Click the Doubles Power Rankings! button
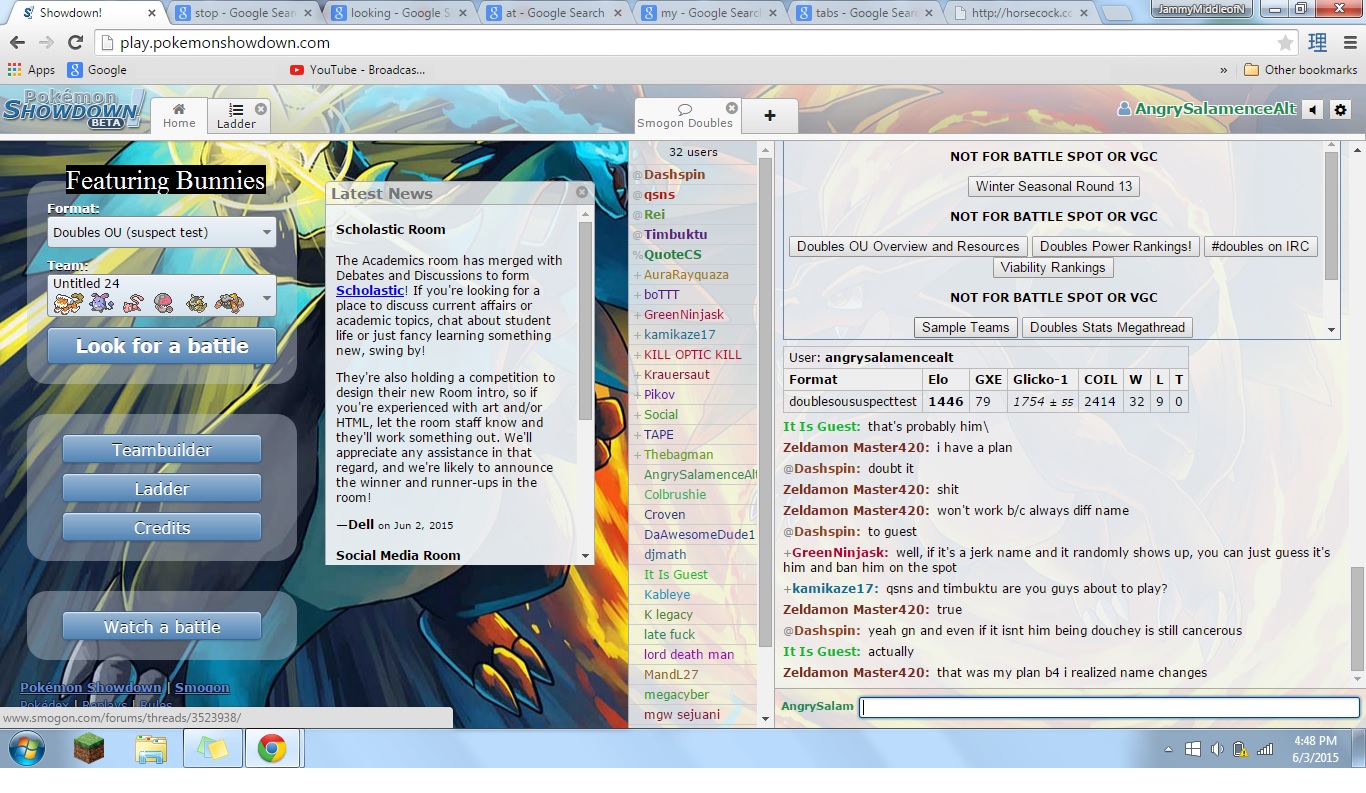Image resolution: width=1366 pixels, height=793 pixels. pyautogui.click(x=1115, y=247)
